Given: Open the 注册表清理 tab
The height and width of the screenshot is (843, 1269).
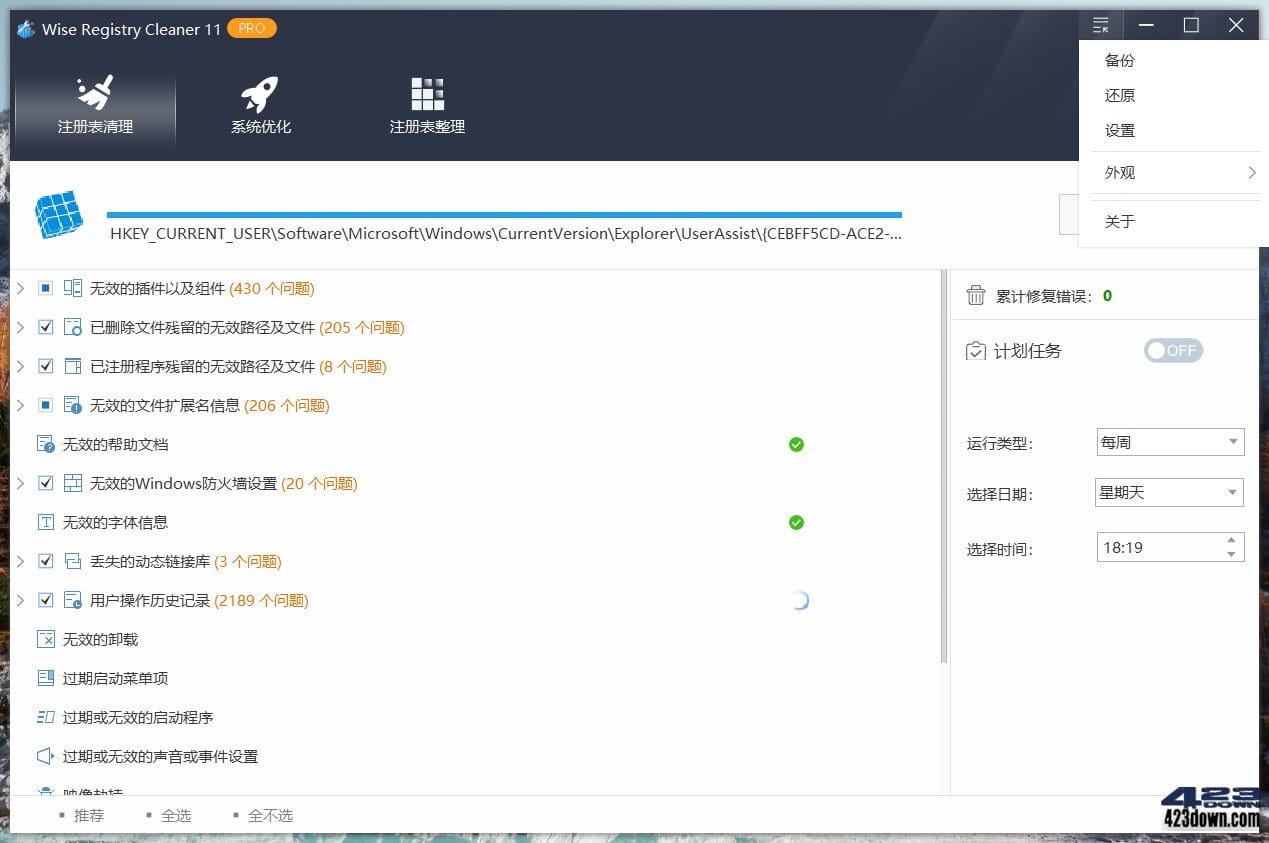Looking at the screenshot, I should 95,106.
